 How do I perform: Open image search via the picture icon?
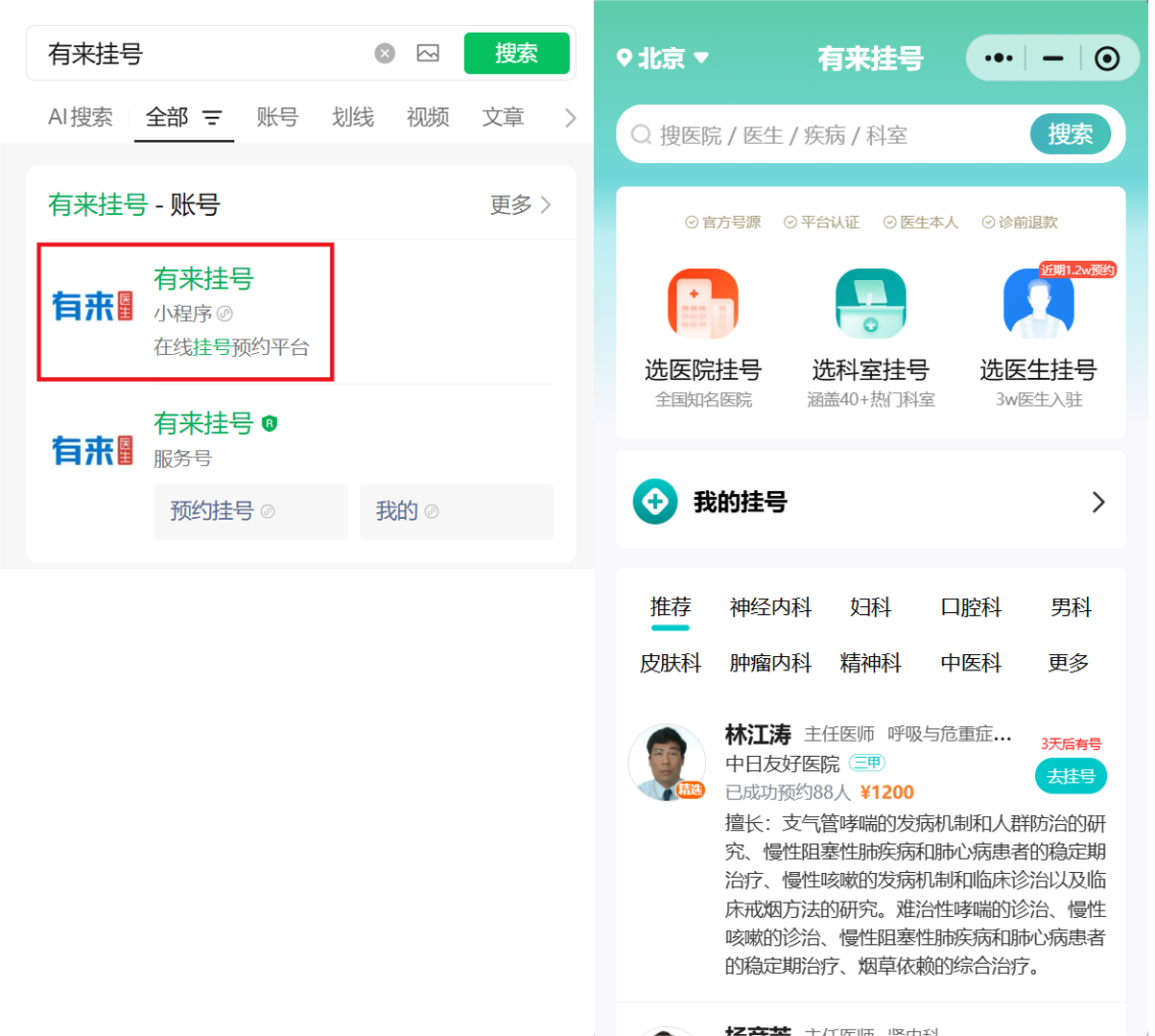pos(428,54)
